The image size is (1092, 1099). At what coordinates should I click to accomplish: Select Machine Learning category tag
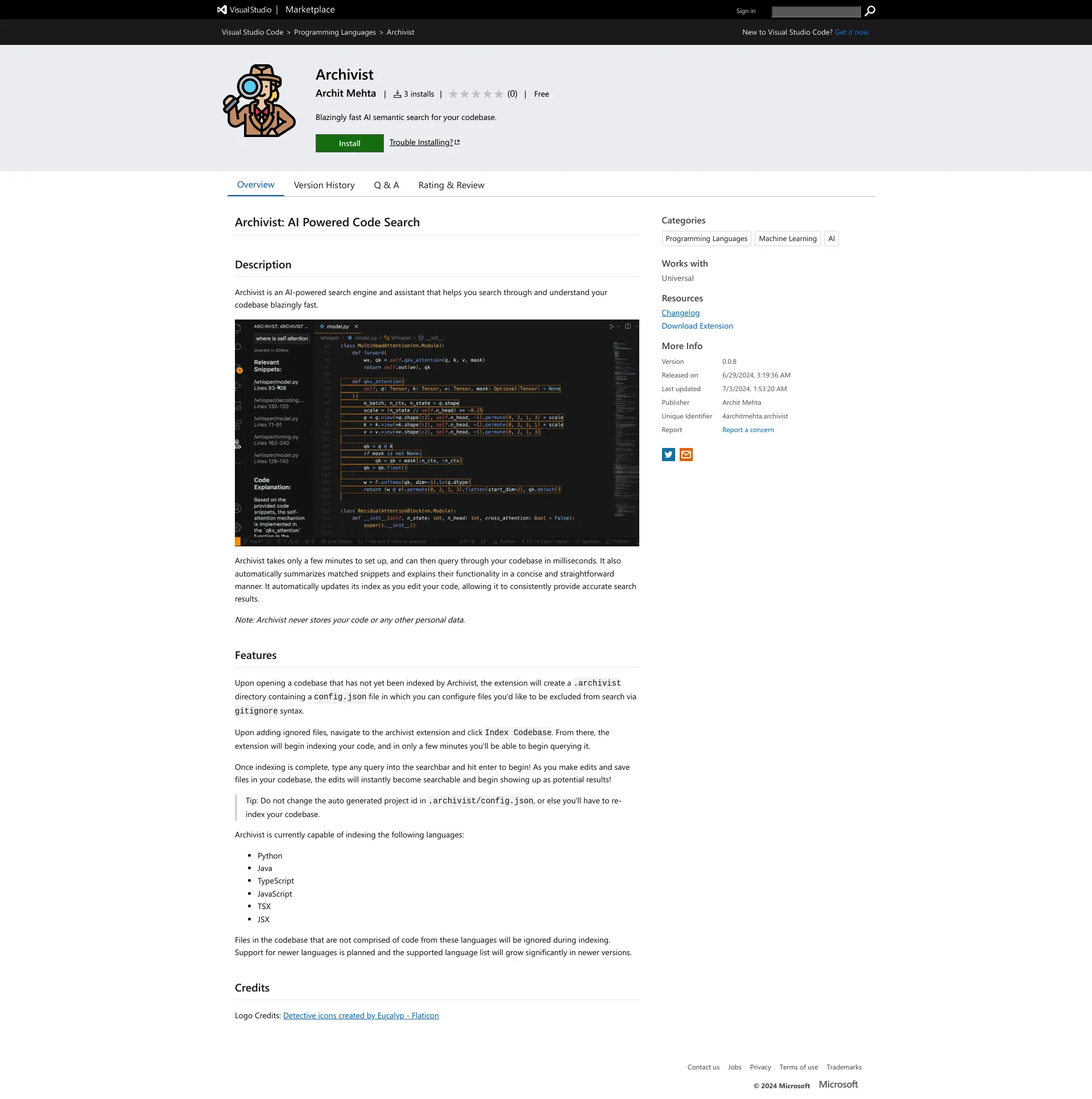787,238
